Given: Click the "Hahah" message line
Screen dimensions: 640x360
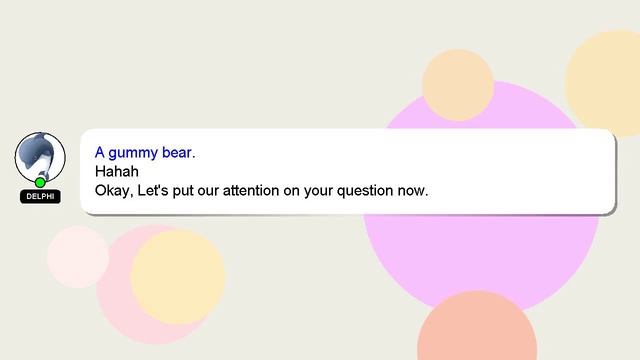Looking at the screenshot, I should click(x=117, y=171).
